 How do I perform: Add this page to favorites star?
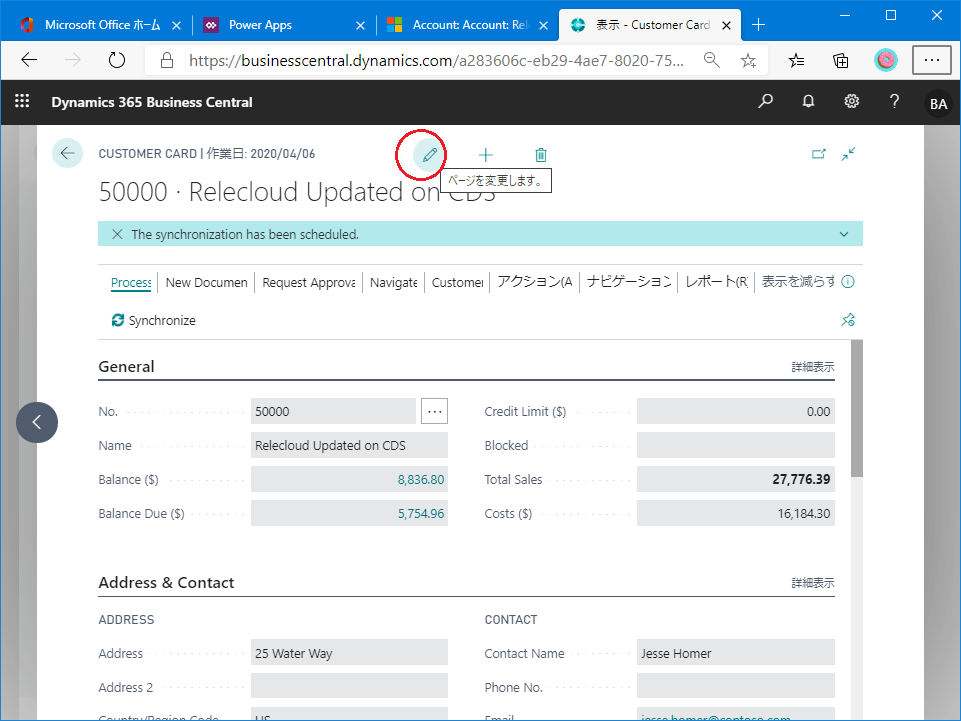[x=748, y=60]
